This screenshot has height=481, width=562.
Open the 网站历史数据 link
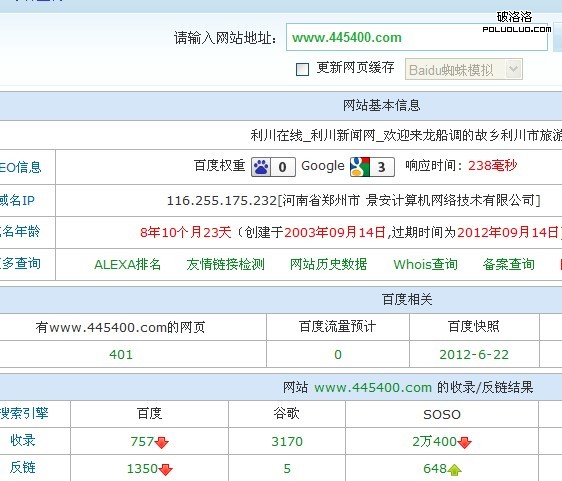coord(328,265)
